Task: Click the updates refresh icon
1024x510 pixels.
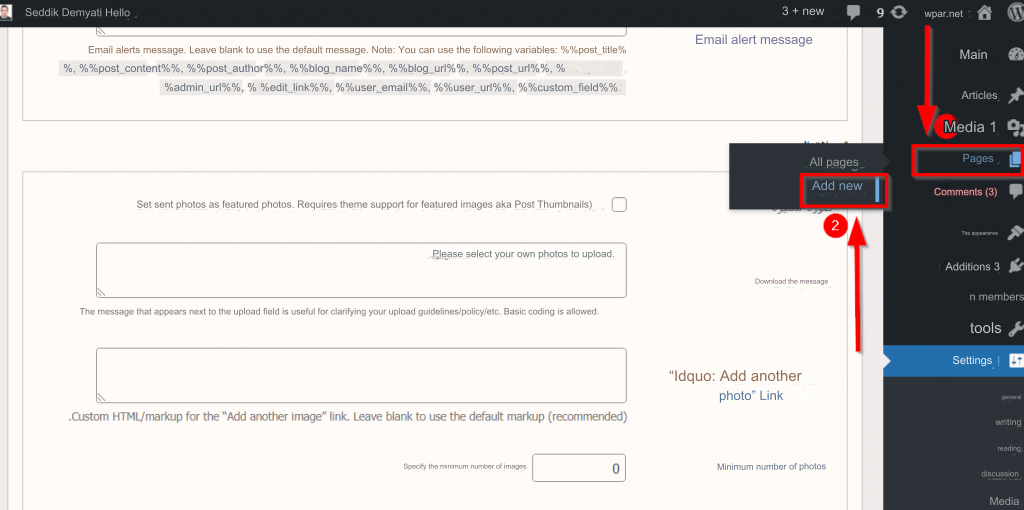Action: pos(899,12)
